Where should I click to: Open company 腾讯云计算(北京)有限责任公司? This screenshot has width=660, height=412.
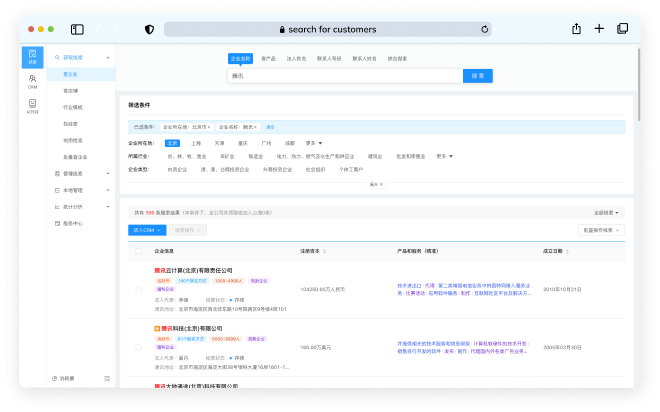[193, 270]
